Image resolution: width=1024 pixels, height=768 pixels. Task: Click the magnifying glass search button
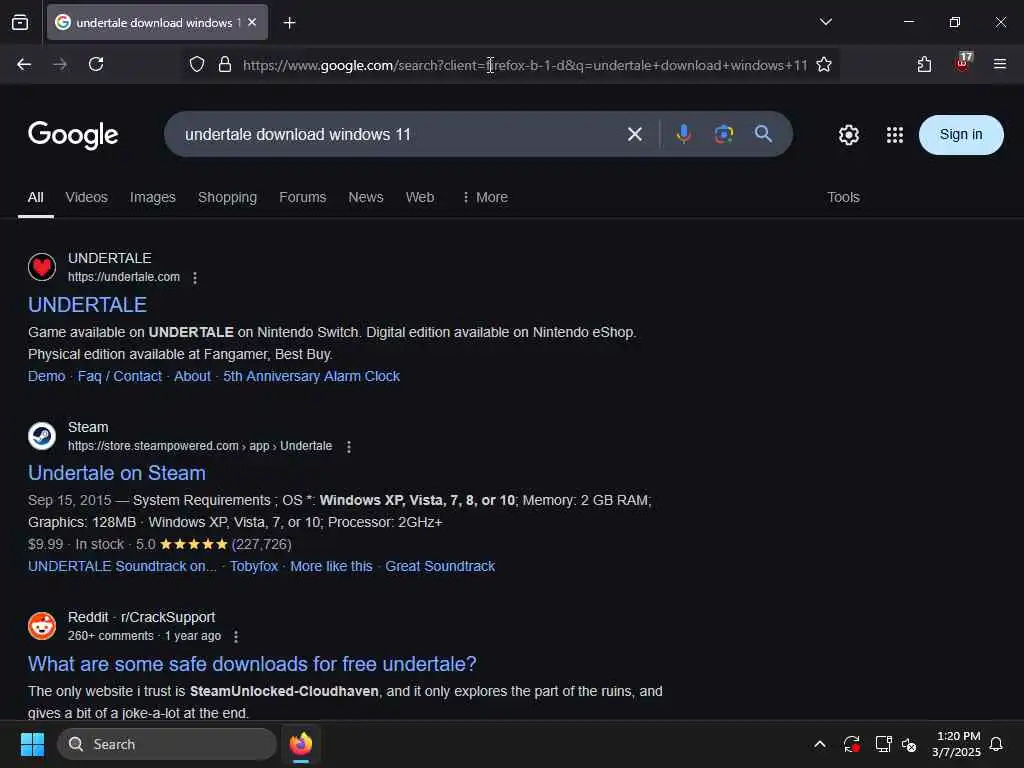click(763, 135)
